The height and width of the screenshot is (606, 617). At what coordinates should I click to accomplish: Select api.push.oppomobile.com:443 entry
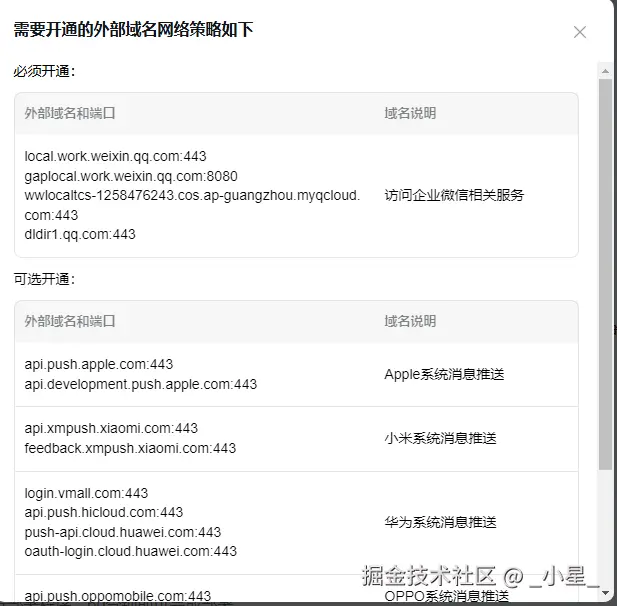point(118,596)
